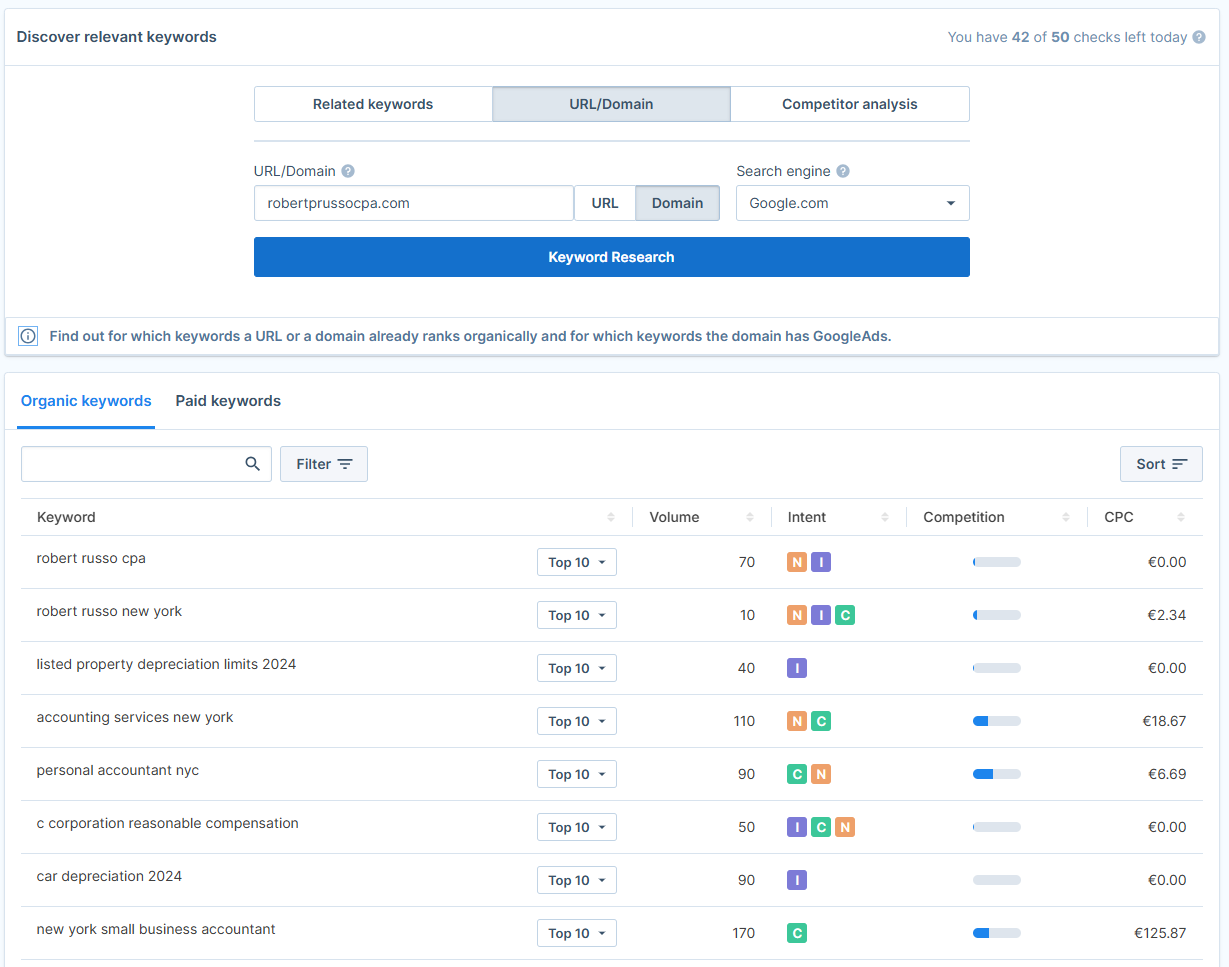The image size is (1229, 967).
Task: Click CPC value €18.67
Action: click(1164, 721)
